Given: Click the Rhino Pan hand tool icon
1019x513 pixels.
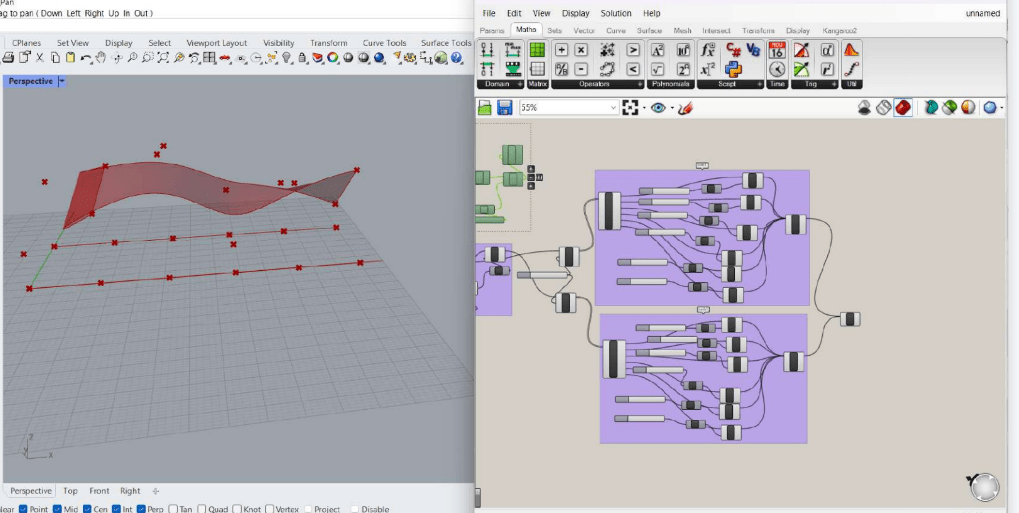Looking at the screenshot, I should pos(101,59).
